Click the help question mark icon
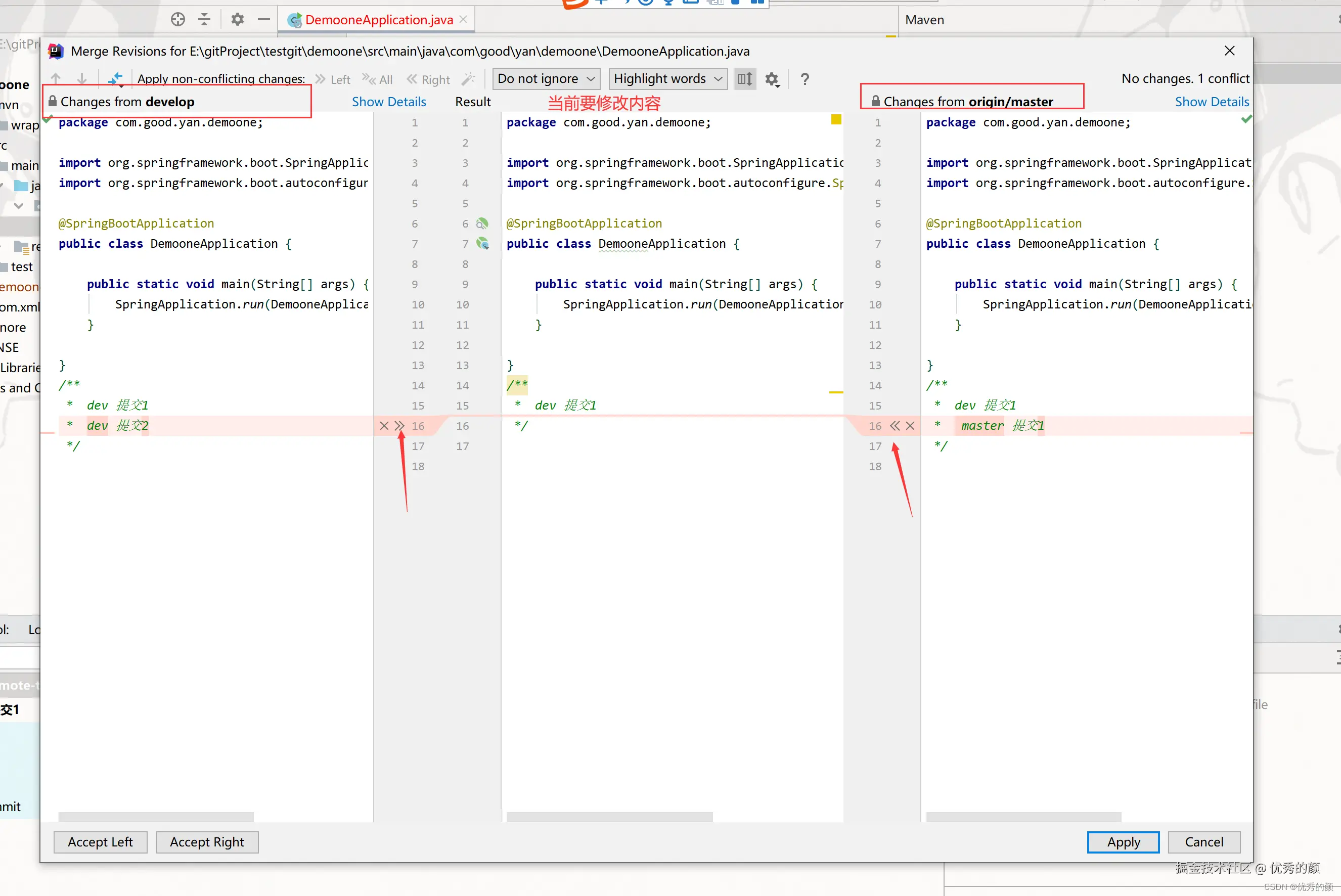The width and height of the screenshot is (1341, 896). click(x=804, y=79)
